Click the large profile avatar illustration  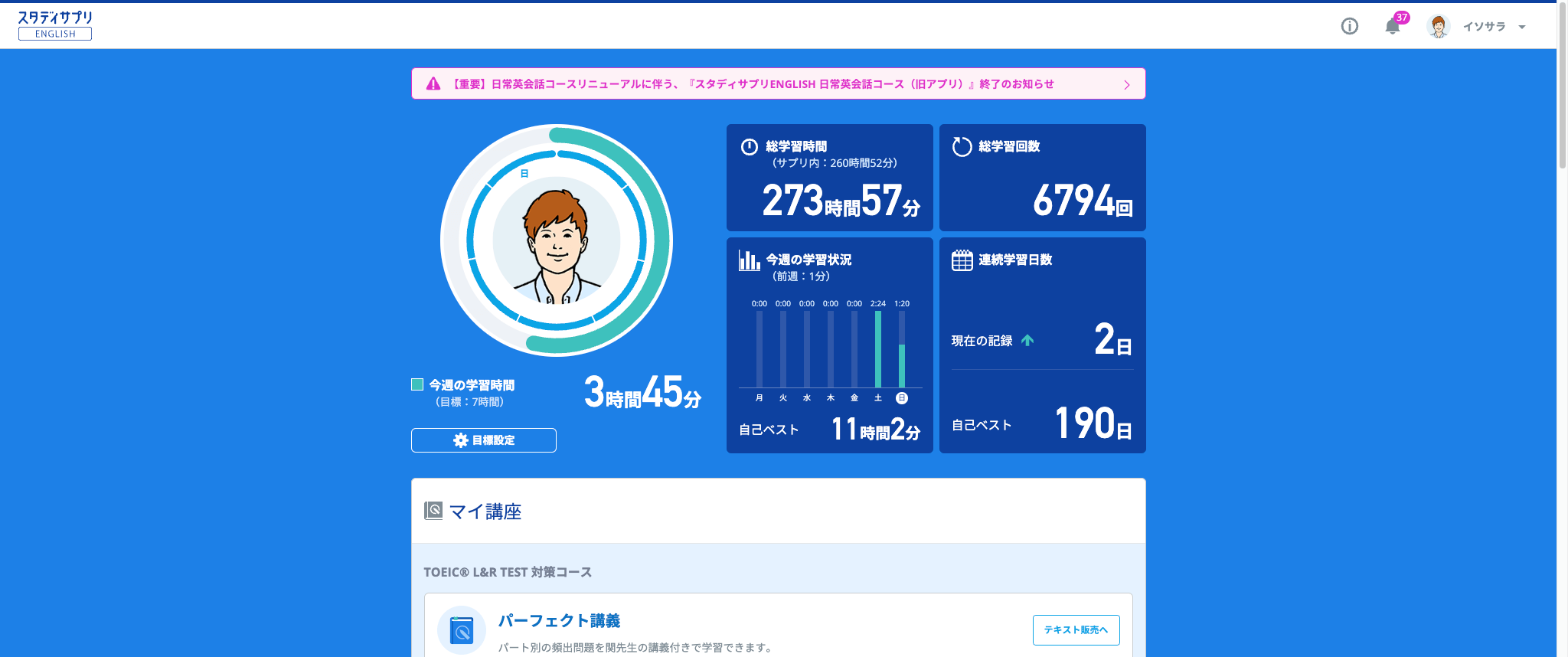click(x=557, y=240)
